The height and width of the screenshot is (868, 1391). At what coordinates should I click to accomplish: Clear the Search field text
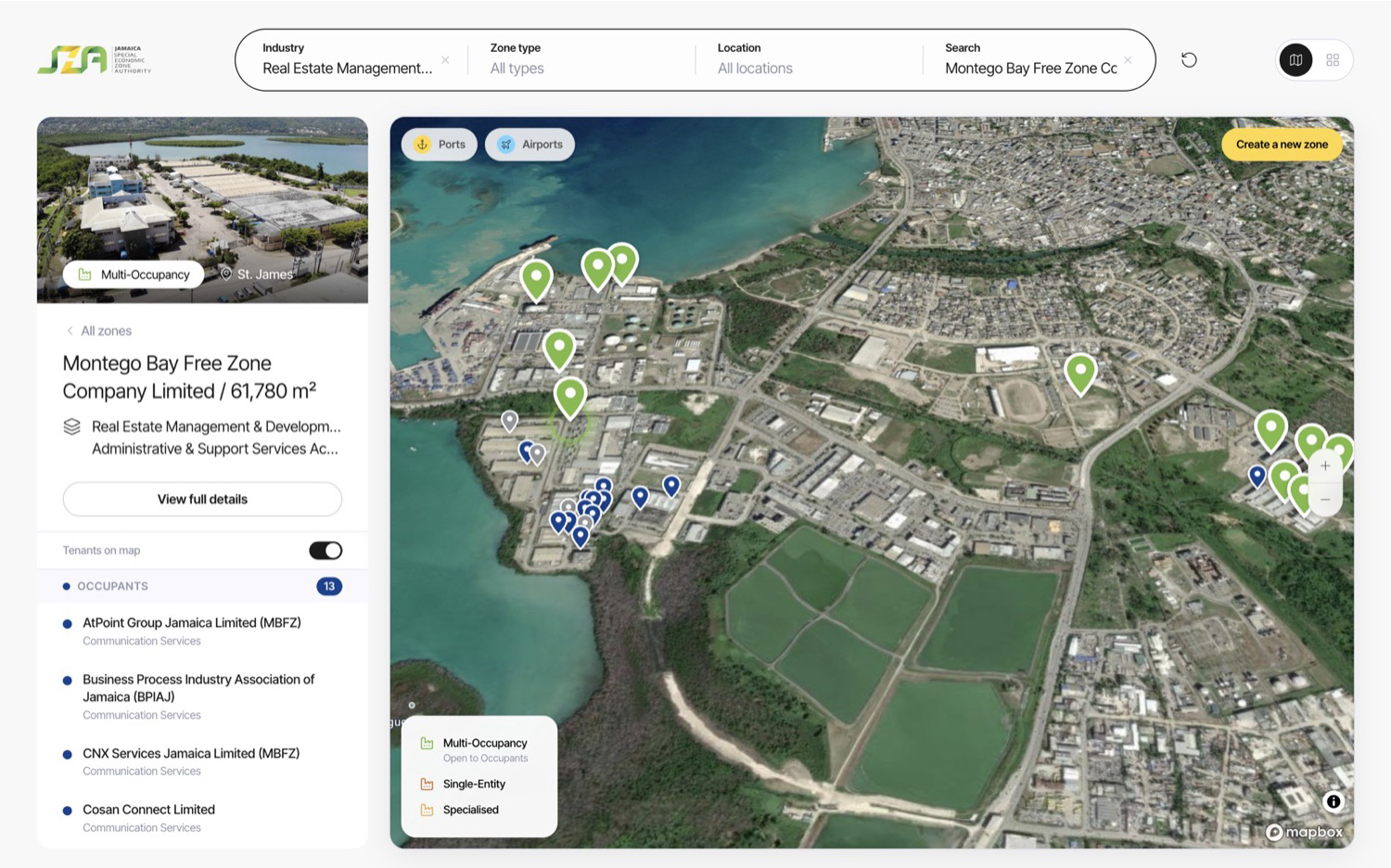(x=1128, y=60)
